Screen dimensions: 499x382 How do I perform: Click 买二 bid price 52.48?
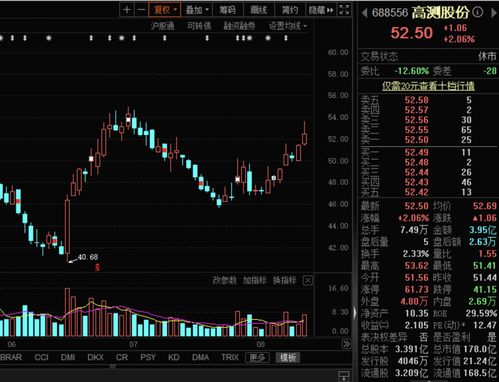416,162
